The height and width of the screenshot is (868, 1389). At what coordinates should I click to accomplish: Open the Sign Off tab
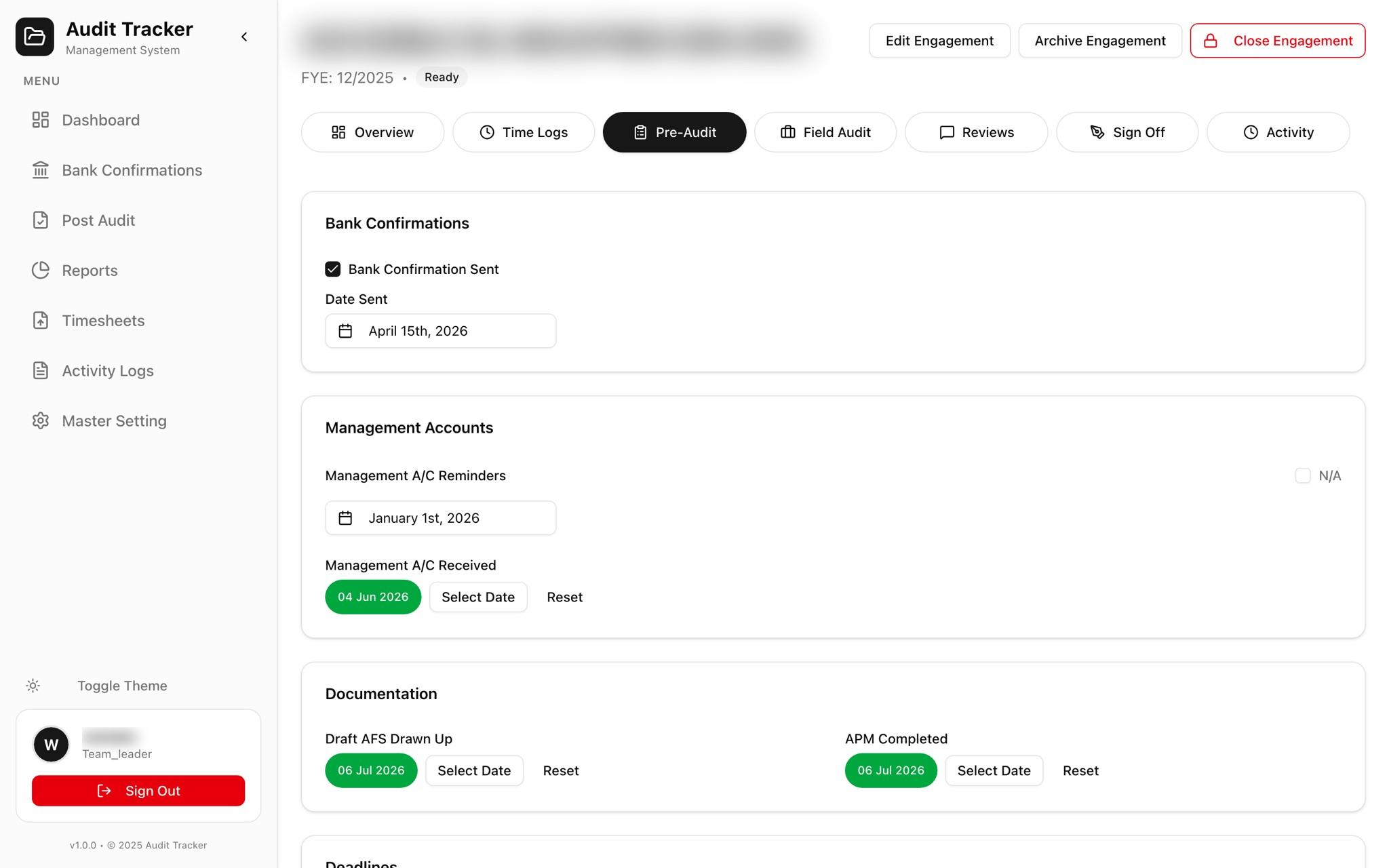(x=1127, y=132)
